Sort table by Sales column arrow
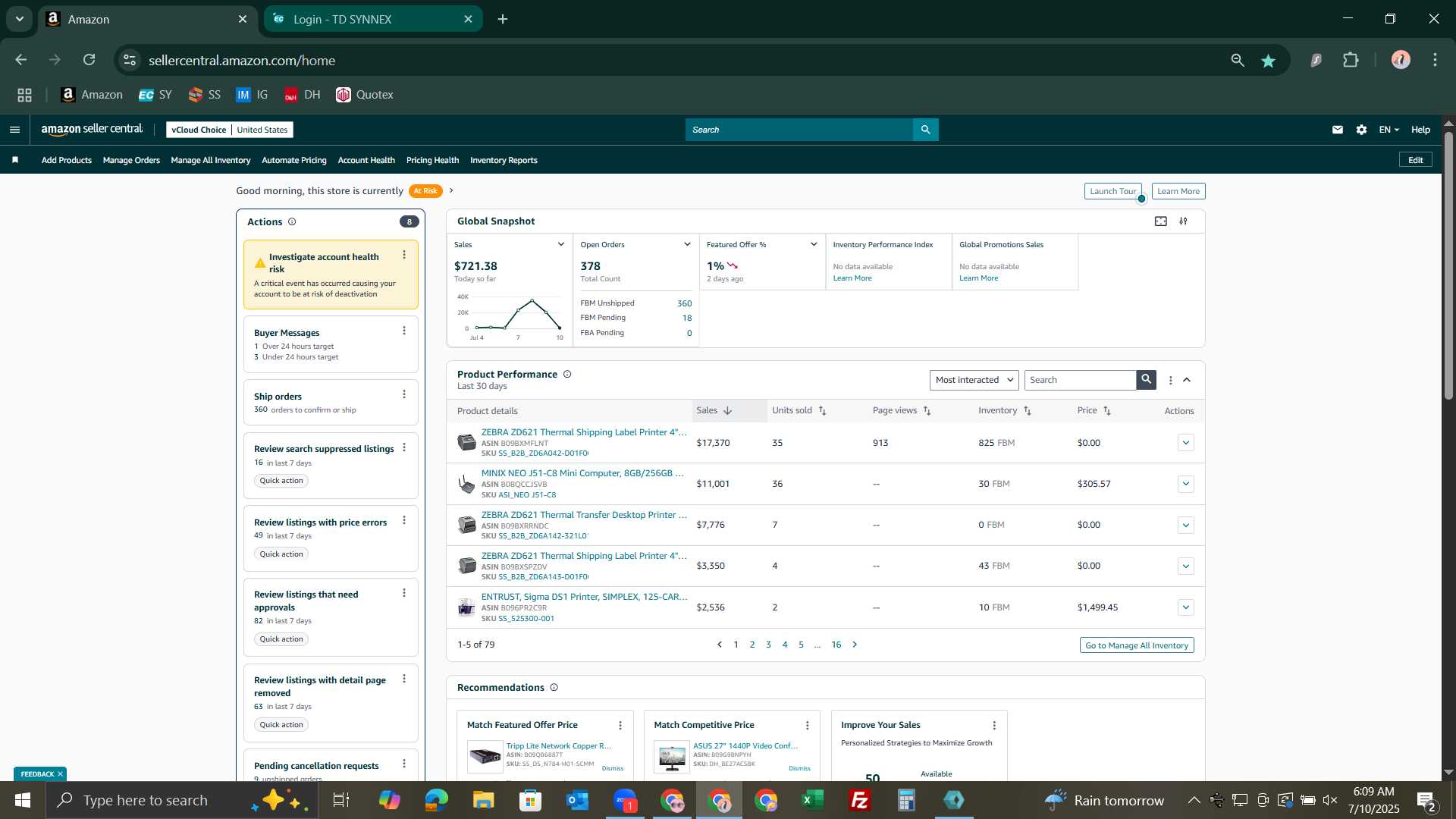This screenshot has width=1456, height=819. pyautogui.click(x=727, y=411)
